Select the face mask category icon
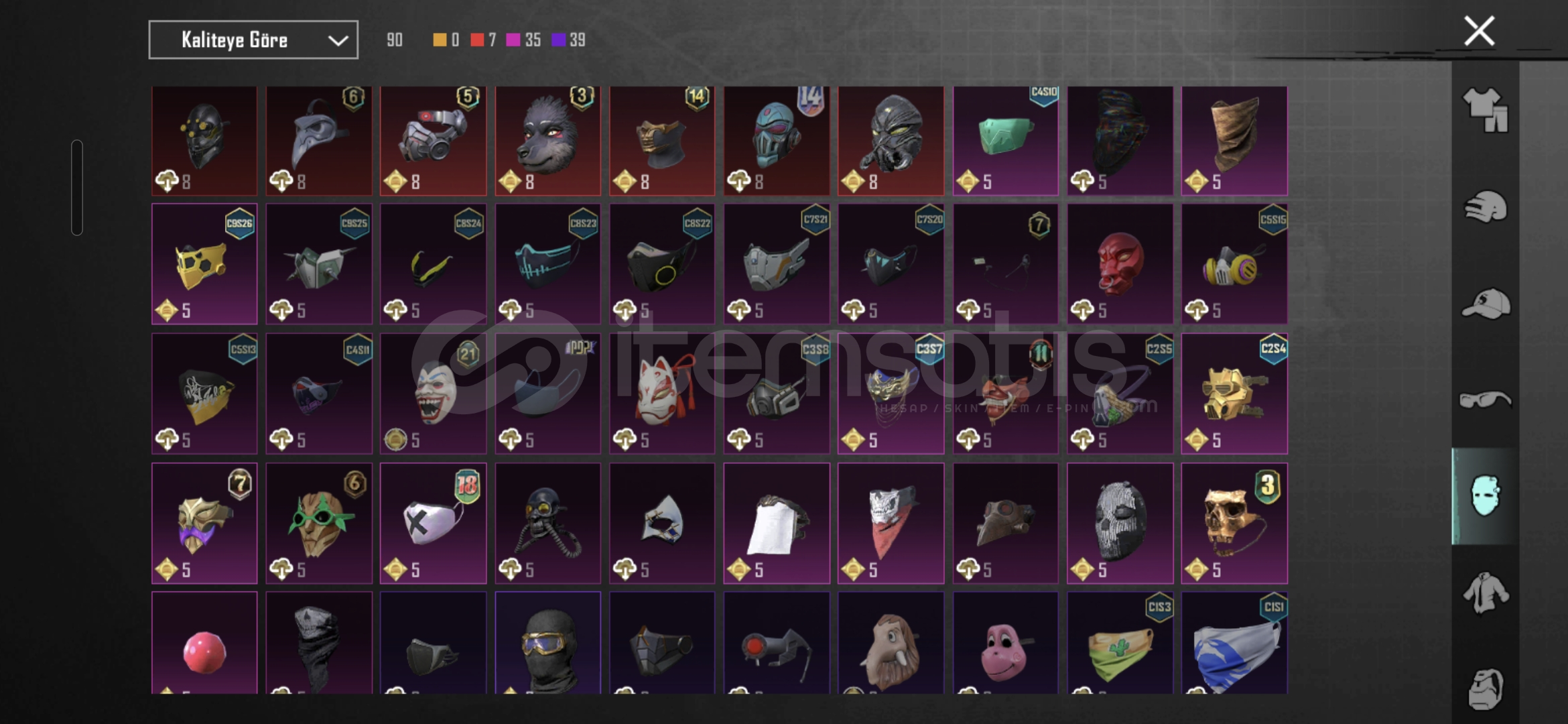The image size is (1568, 724). [x=1485, y=496]
